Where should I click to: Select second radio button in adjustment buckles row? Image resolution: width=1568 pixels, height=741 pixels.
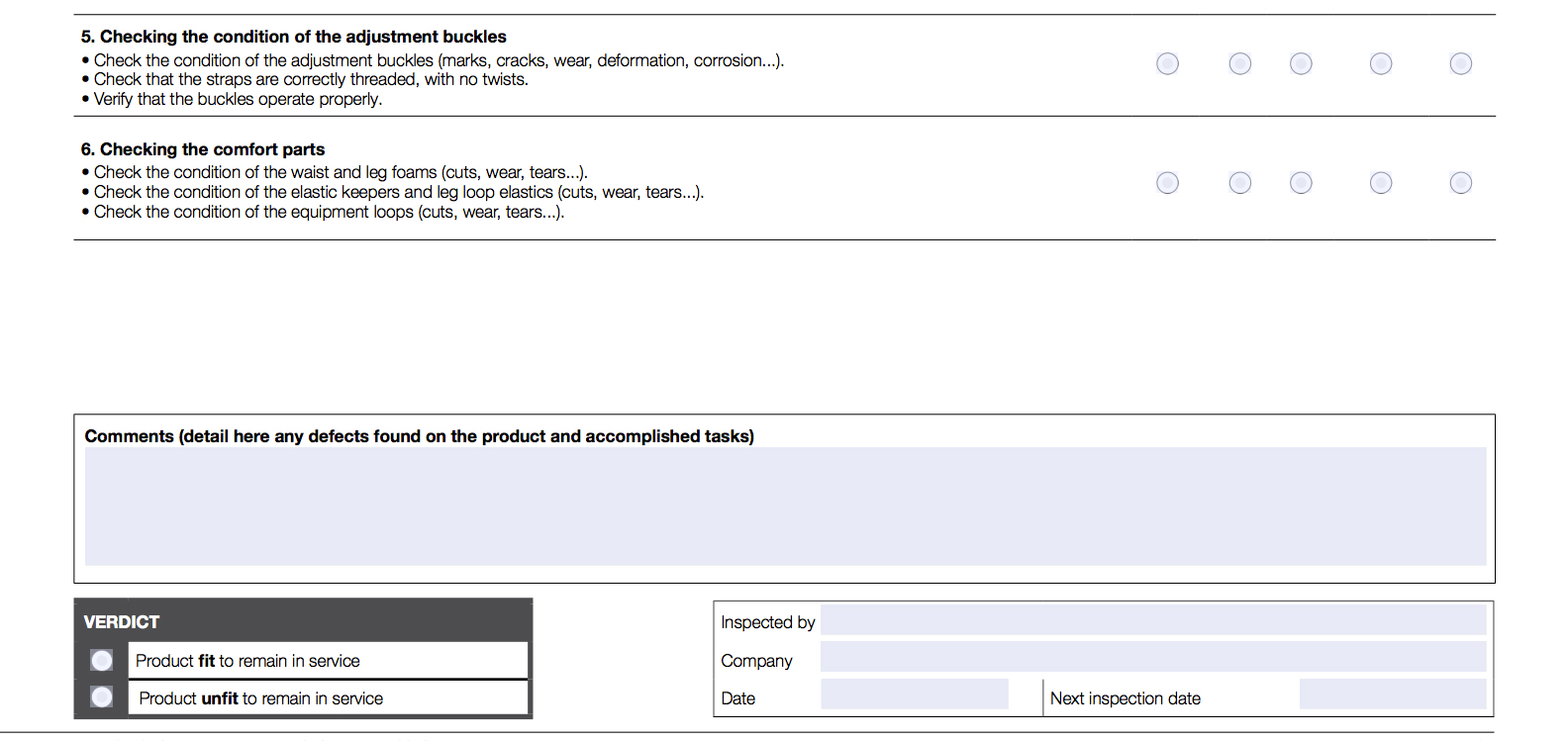click(x=1239, y=64)
